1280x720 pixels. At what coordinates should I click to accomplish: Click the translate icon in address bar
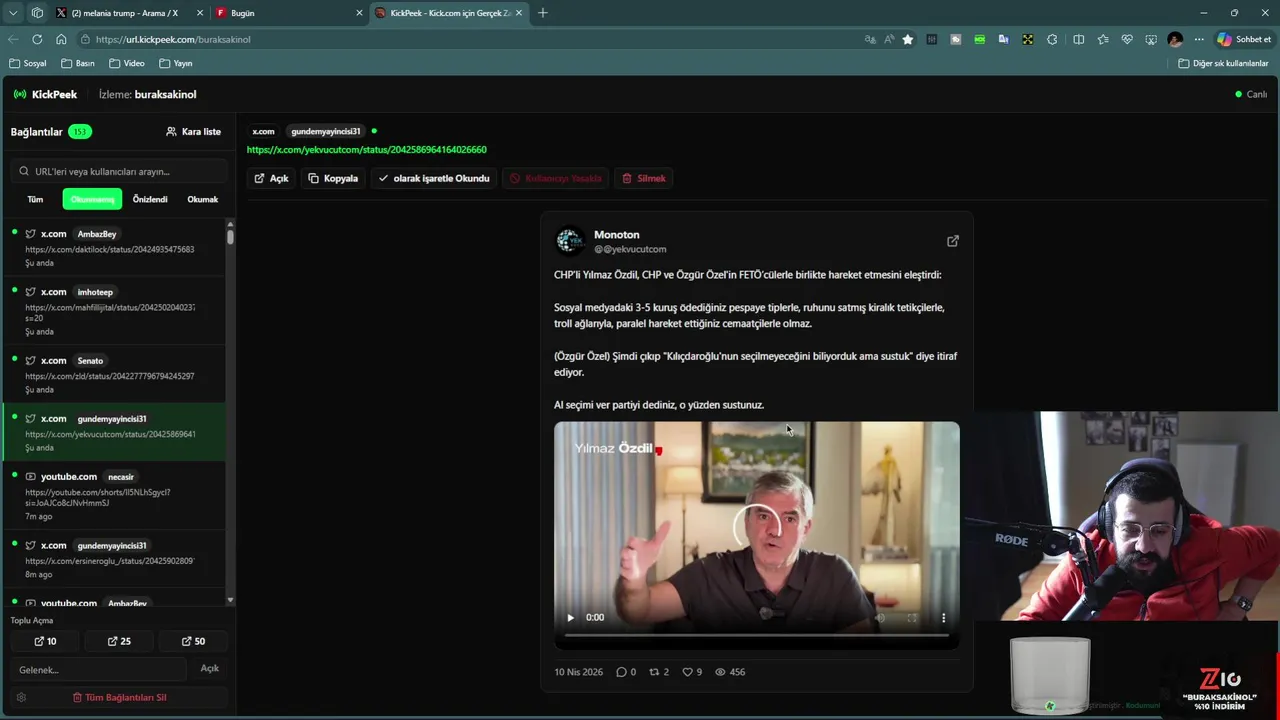coord(870,39)
